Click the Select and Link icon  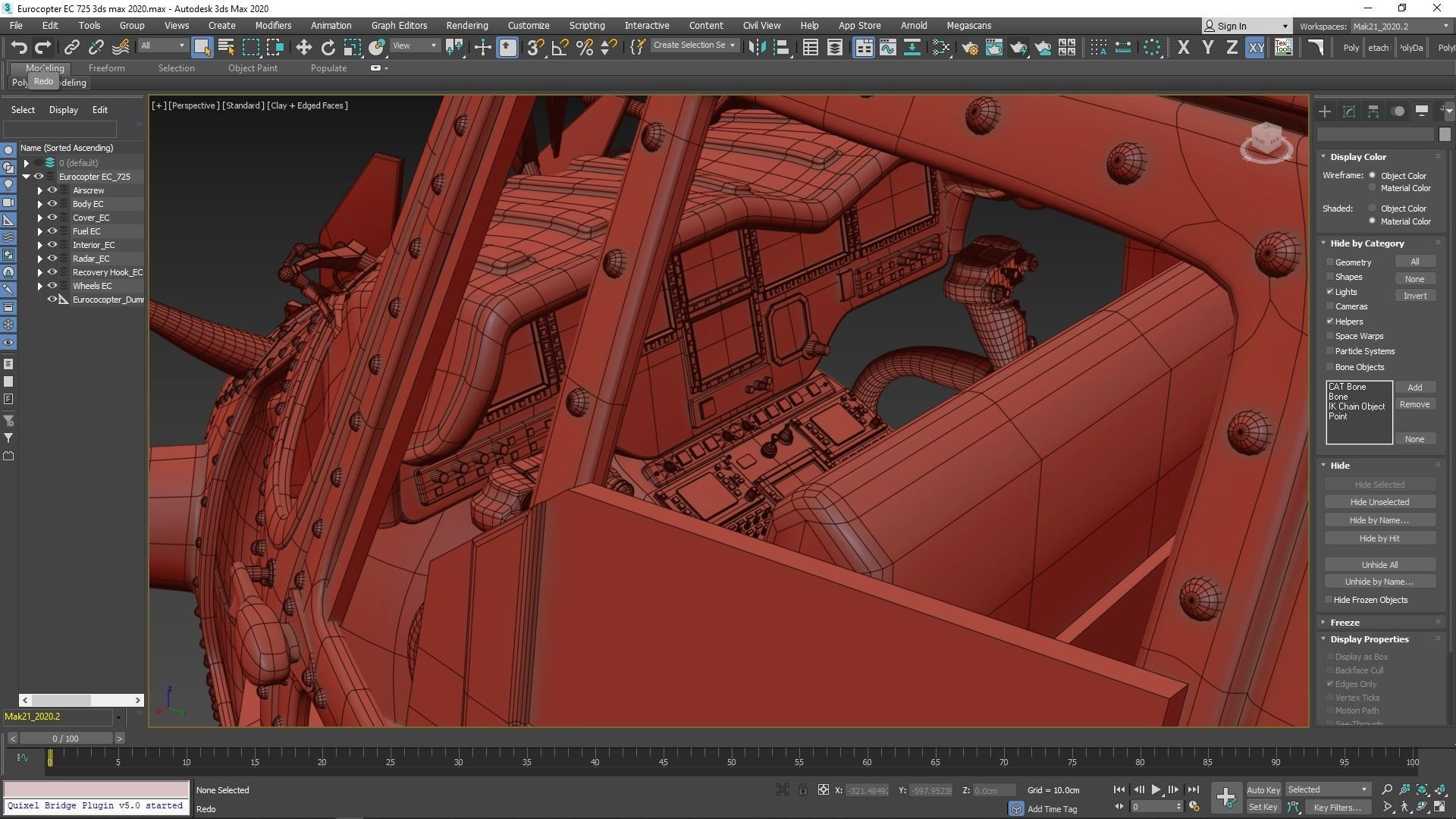(71, 48)
